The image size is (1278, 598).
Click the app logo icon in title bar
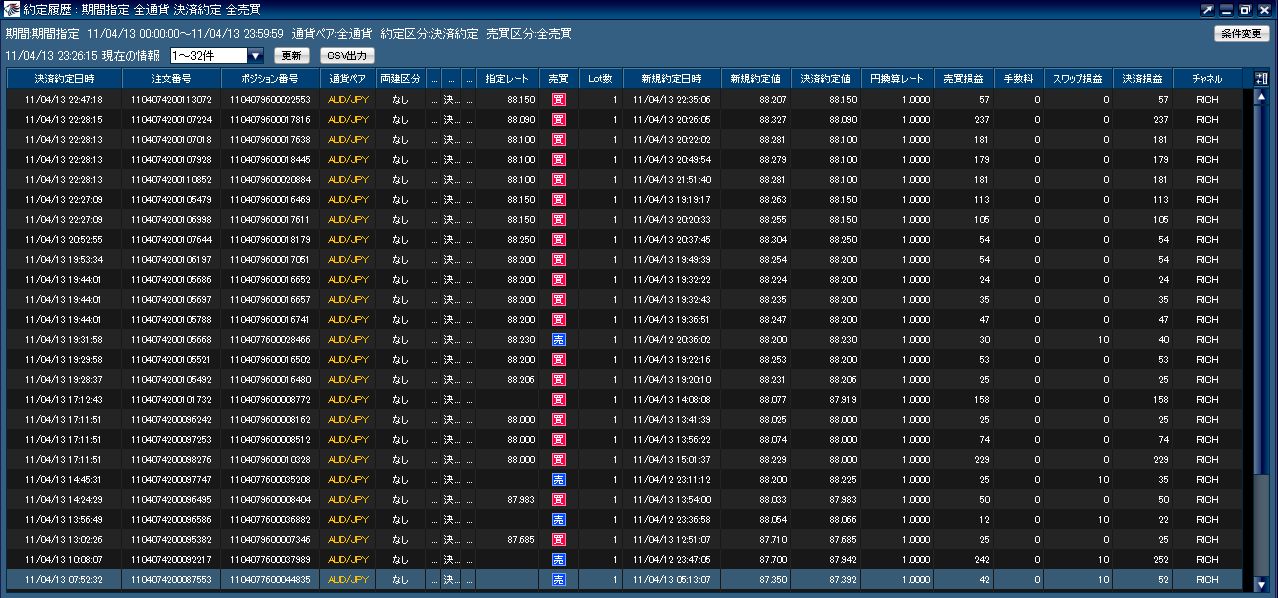click(x=11, y=9)
